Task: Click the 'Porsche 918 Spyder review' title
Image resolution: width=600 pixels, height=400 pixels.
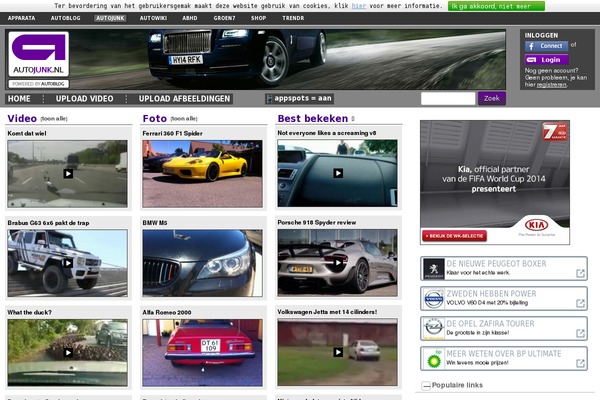Action: [316, 222]
